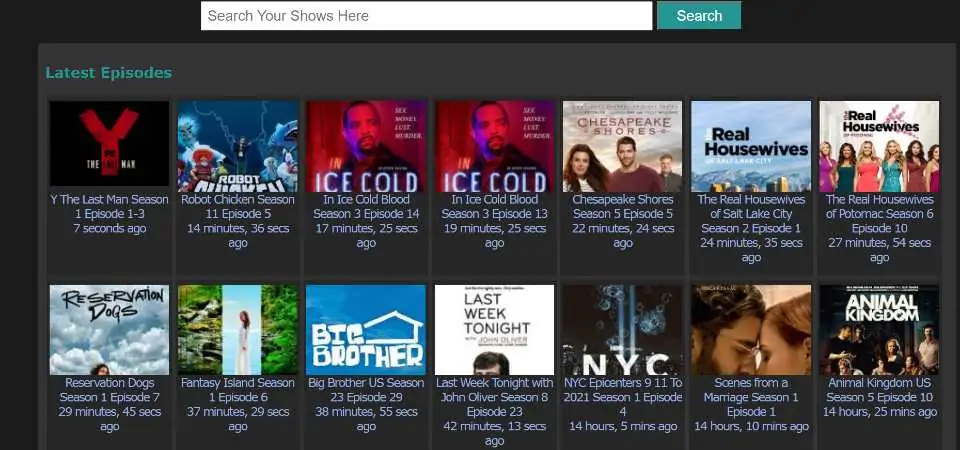This screenshot has height=450, width=960.
Task: Open Scenes from a Marriage Season 1 link
Action: pyautogui.click(x=751, y=397)
